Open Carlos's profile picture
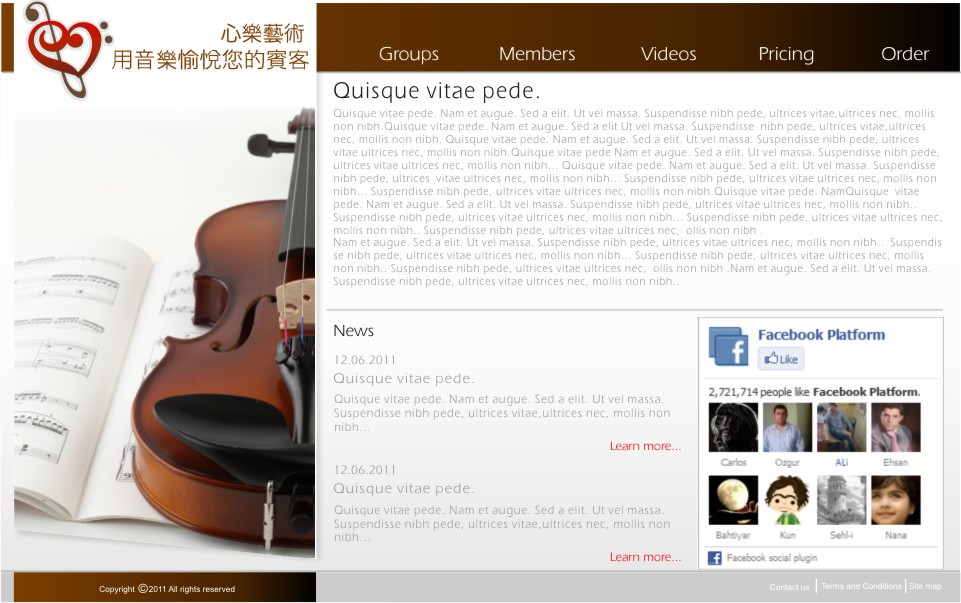 pos(733,428)
